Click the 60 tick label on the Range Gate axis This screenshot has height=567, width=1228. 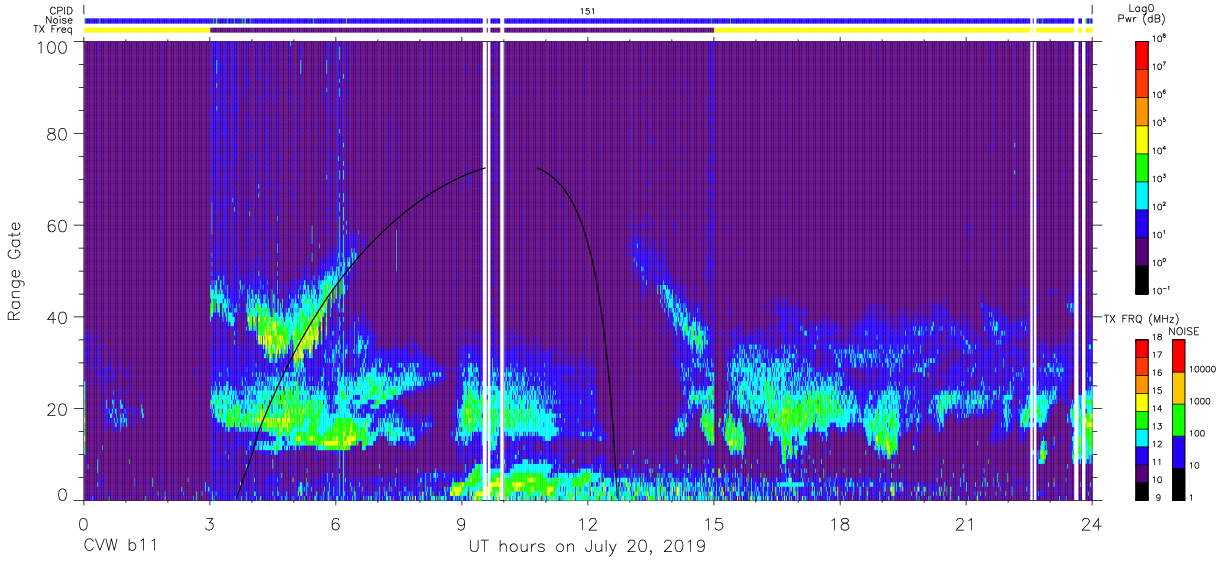(59, 225)
